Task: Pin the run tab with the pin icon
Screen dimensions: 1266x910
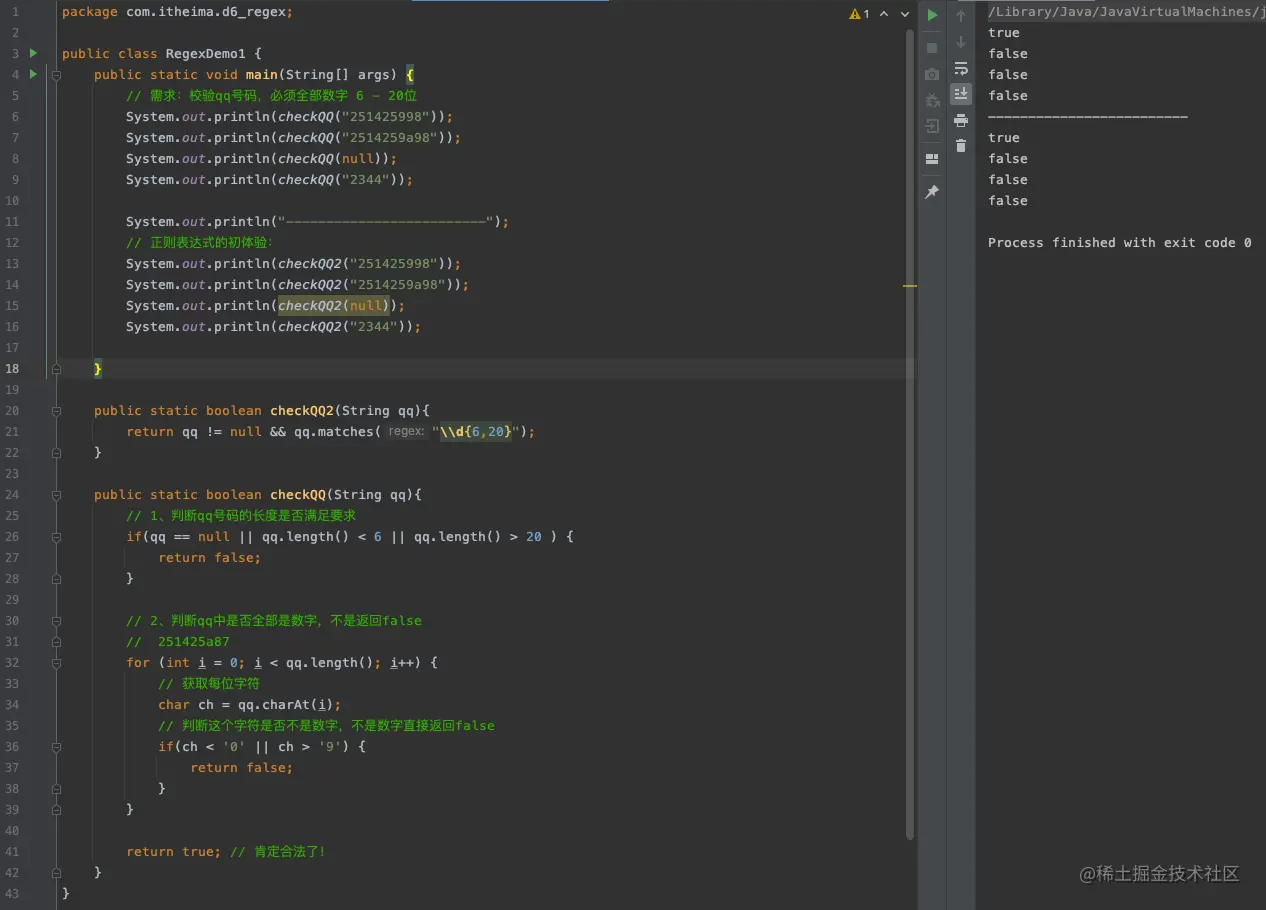Action: point(932,192)
